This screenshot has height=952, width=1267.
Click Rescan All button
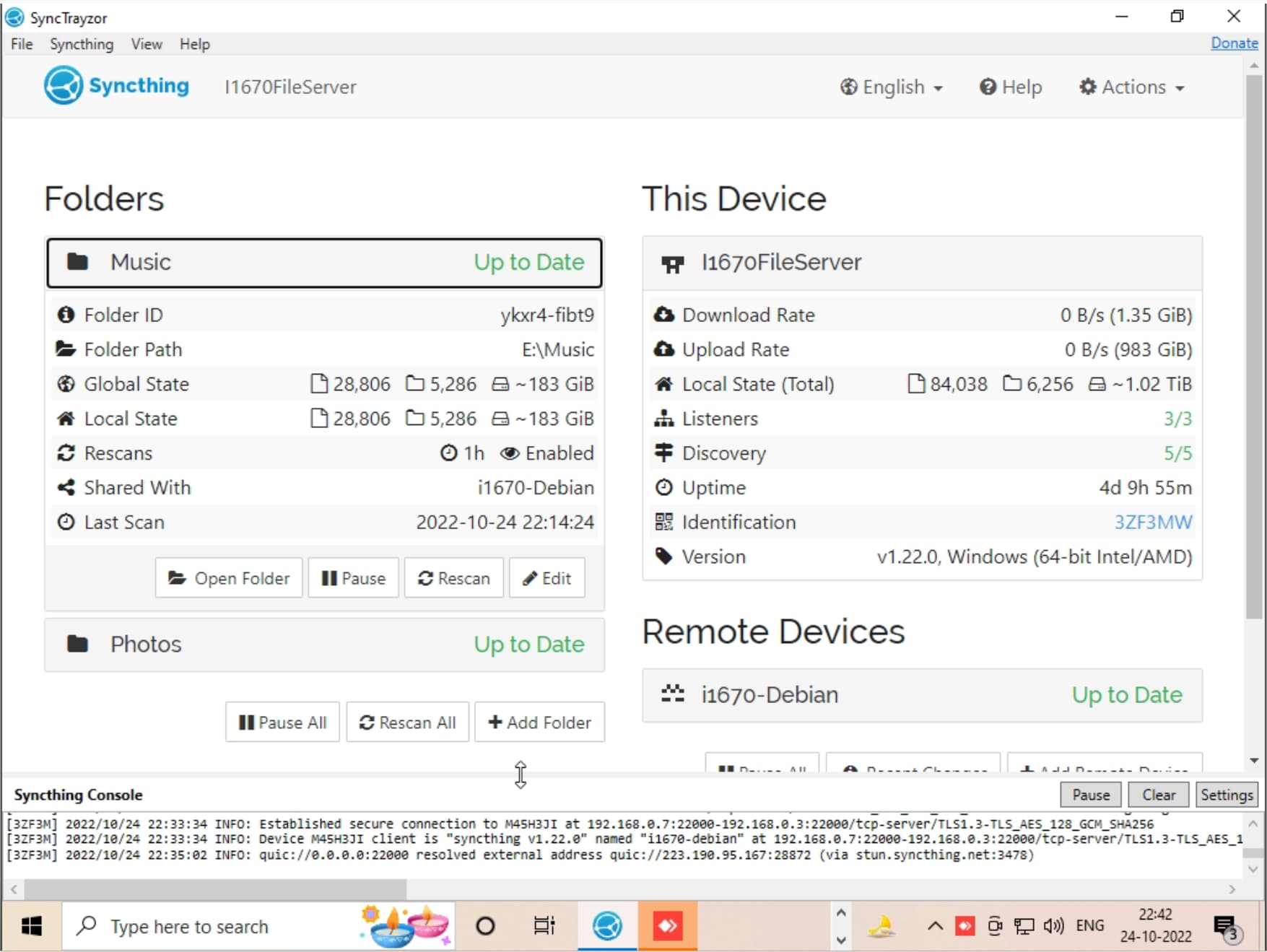pos(408,722)
